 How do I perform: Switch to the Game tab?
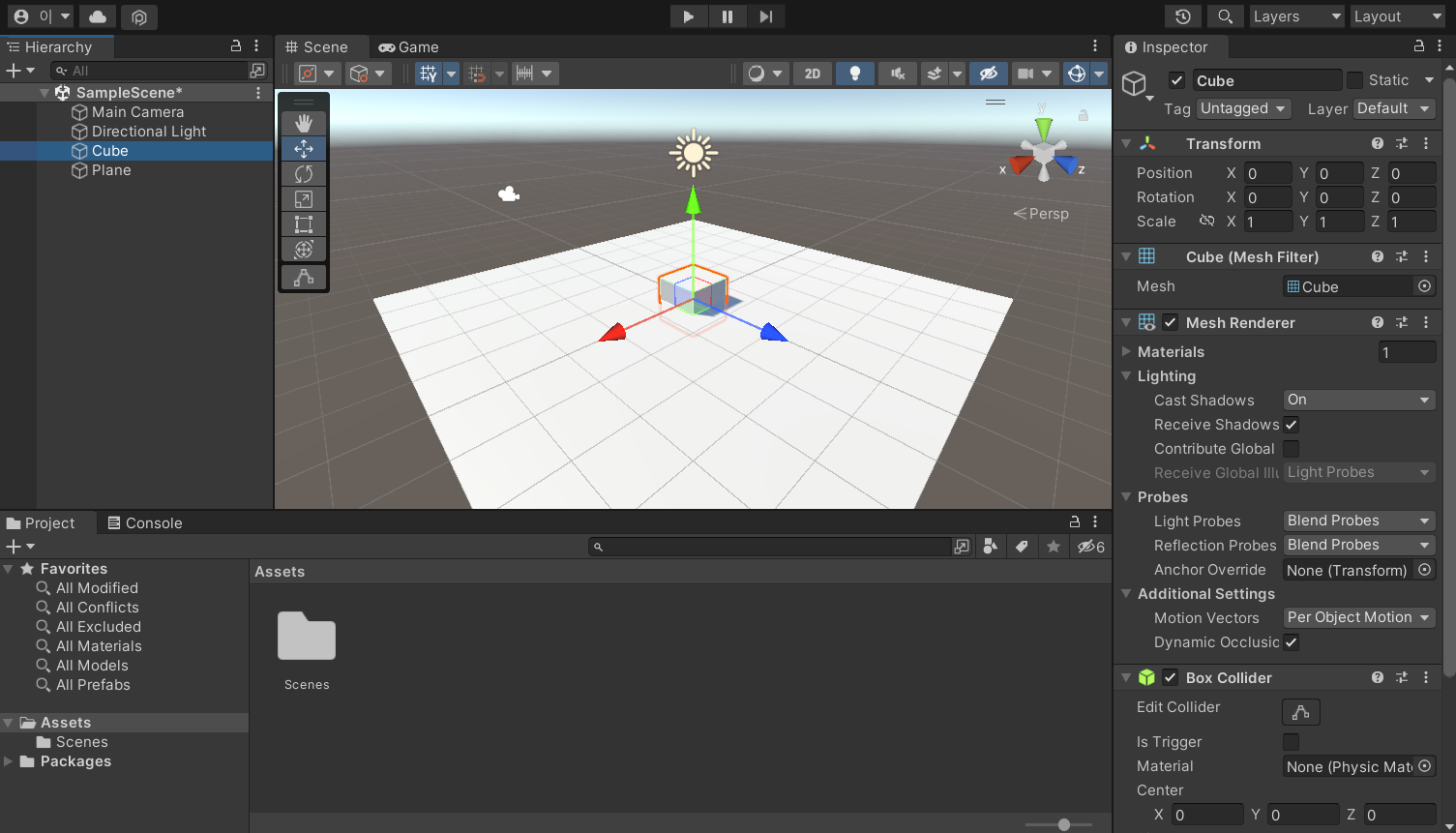coord(408,46)
